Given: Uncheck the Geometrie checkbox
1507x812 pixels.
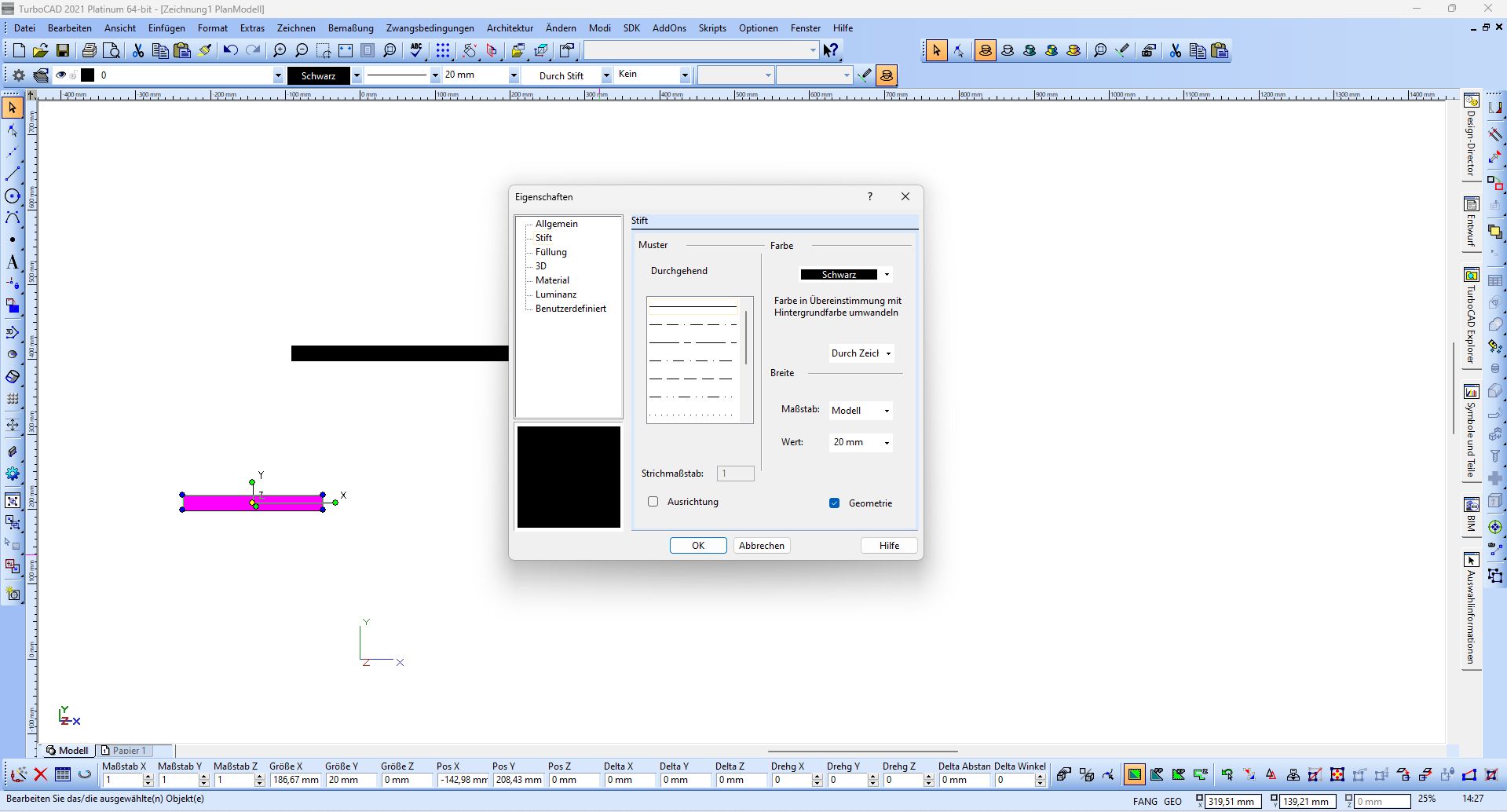Looking at the screenshot, I should click(x=835, y=503).
